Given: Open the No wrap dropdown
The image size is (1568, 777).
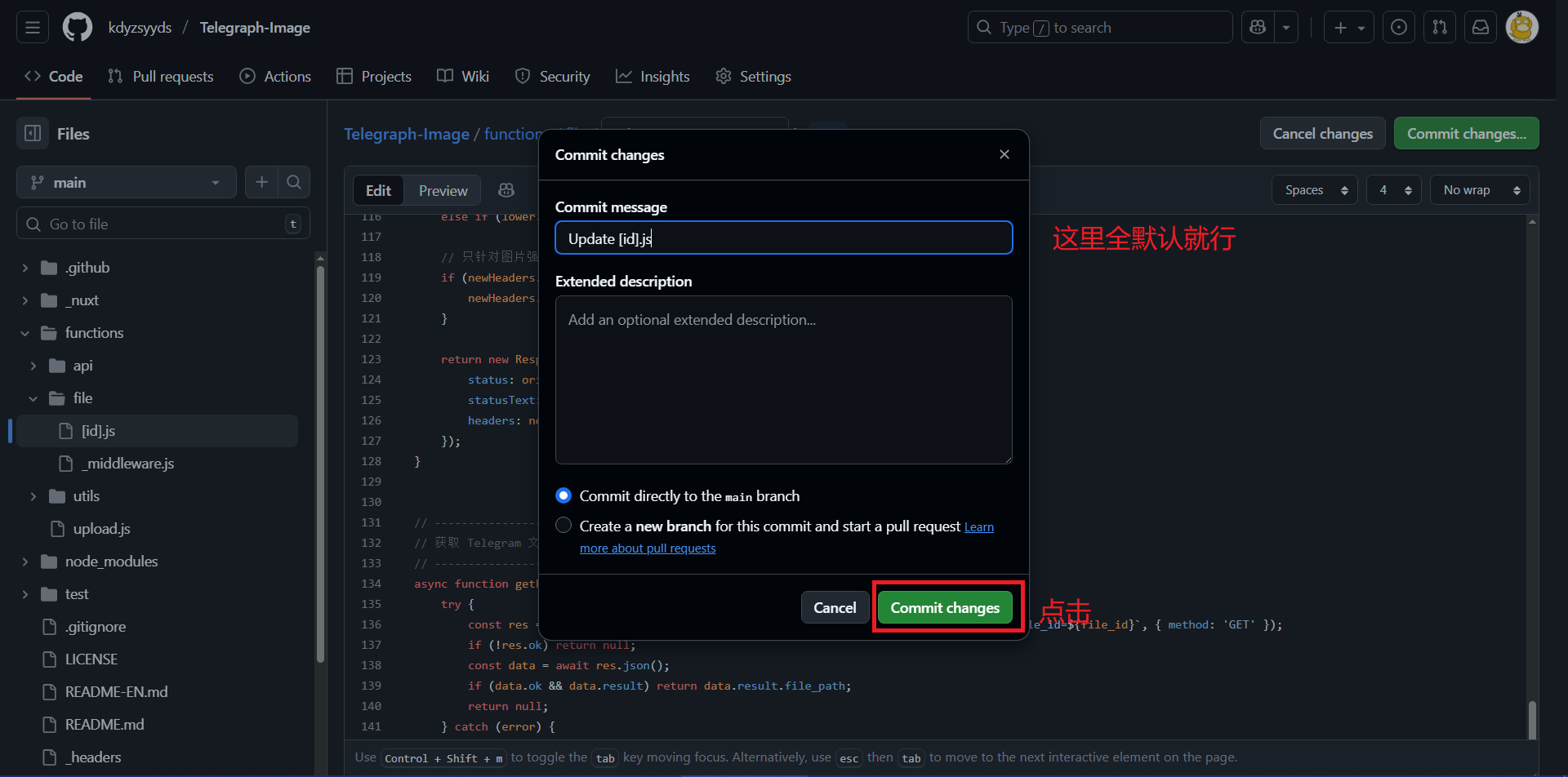Looking at the screenshot, I should click(x=1480, y=190).
